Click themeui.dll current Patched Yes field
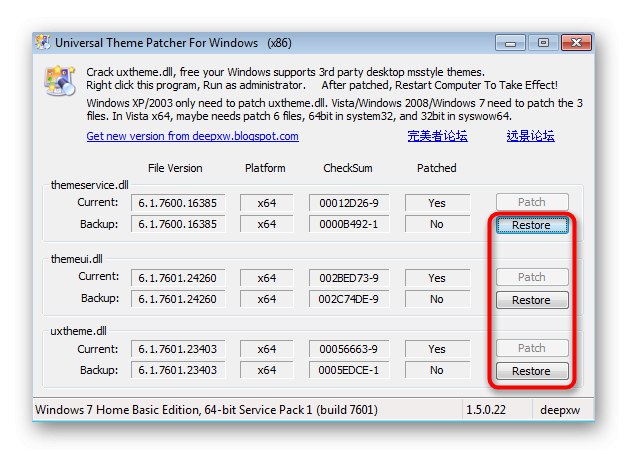This screenshot has height=454, width=627. [437, 278]
